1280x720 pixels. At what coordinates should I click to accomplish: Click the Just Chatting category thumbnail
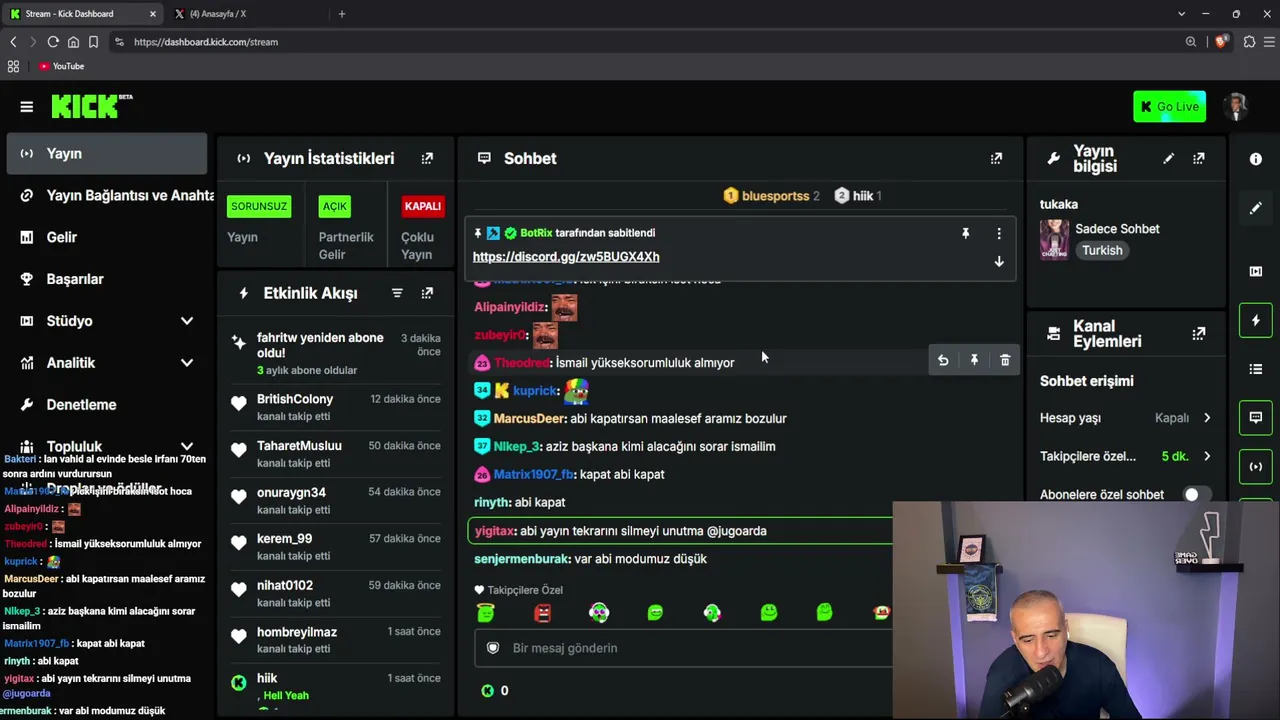click(1054, 240)
